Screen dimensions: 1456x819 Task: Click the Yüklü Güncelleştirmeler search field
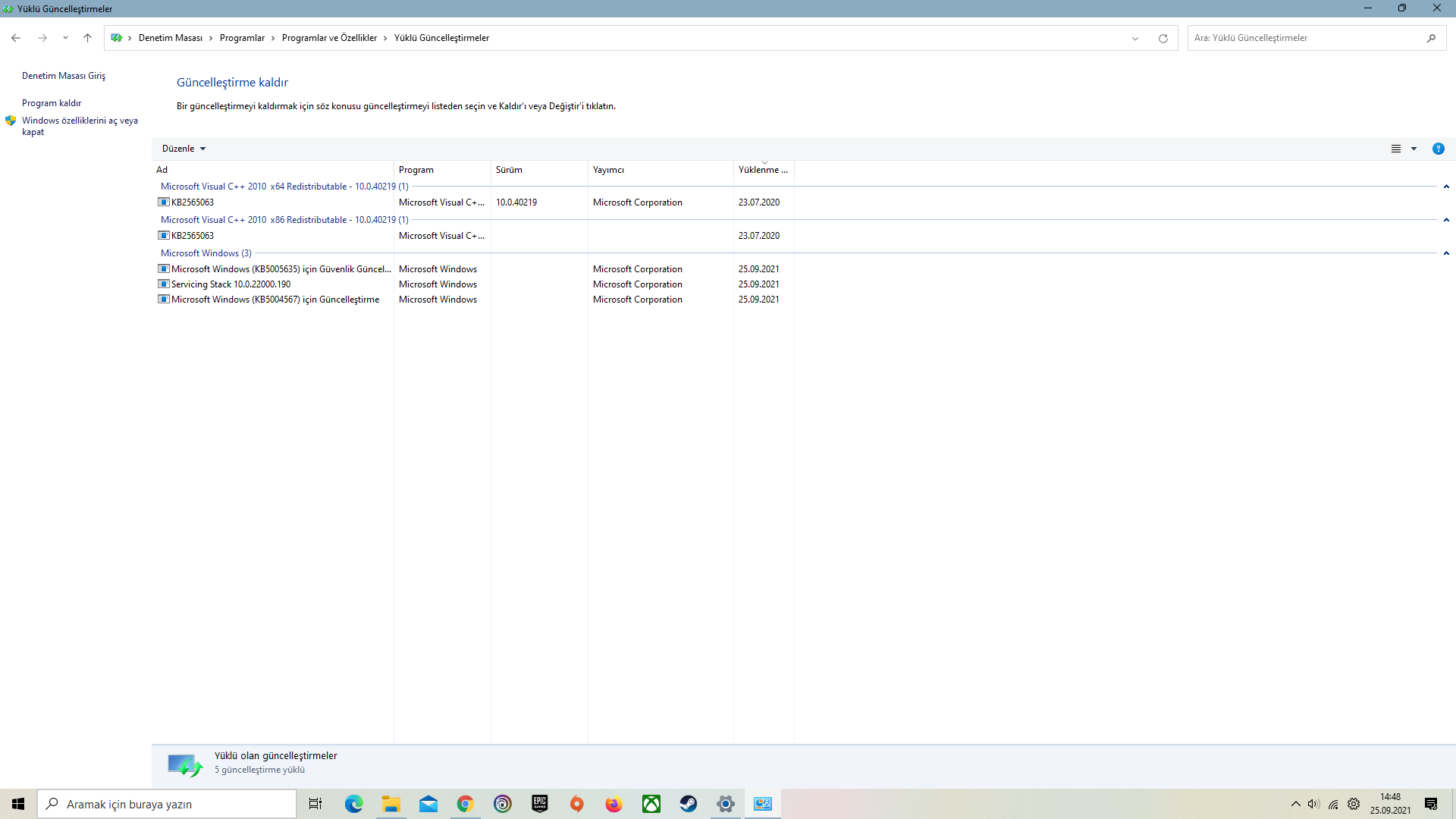(x=1304, y=38)
